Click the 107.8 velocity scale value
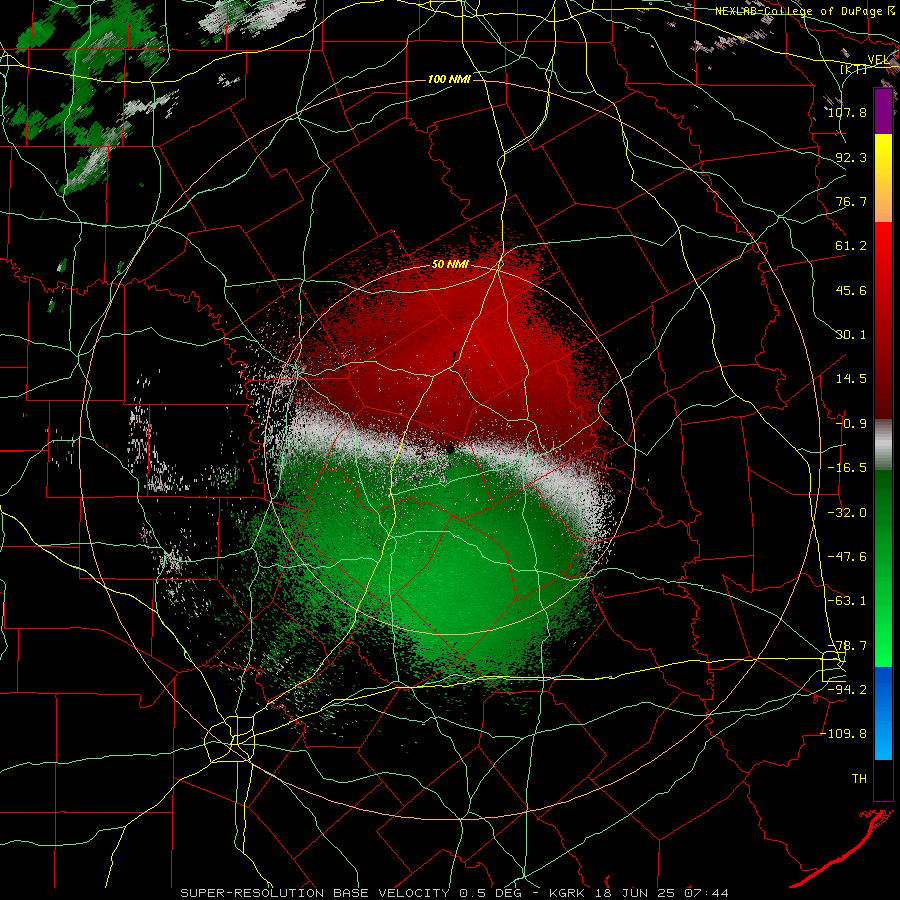 coord(847,112)
